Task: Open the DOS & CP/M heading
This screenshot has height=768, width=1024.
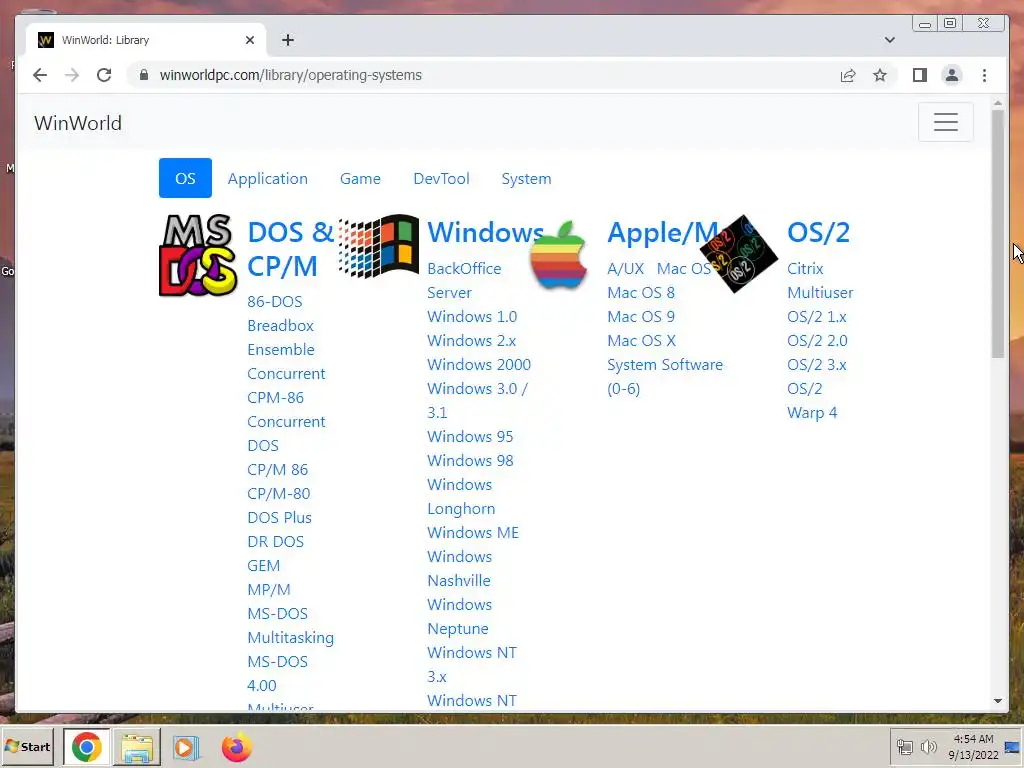Action: pyautogui.click(x=291, y=249)
